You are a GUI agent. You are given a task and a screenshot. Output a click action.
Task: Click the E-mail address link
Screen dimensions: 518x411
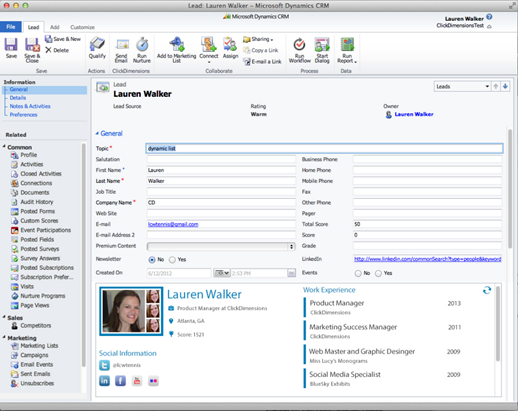(x=173, y=224)
